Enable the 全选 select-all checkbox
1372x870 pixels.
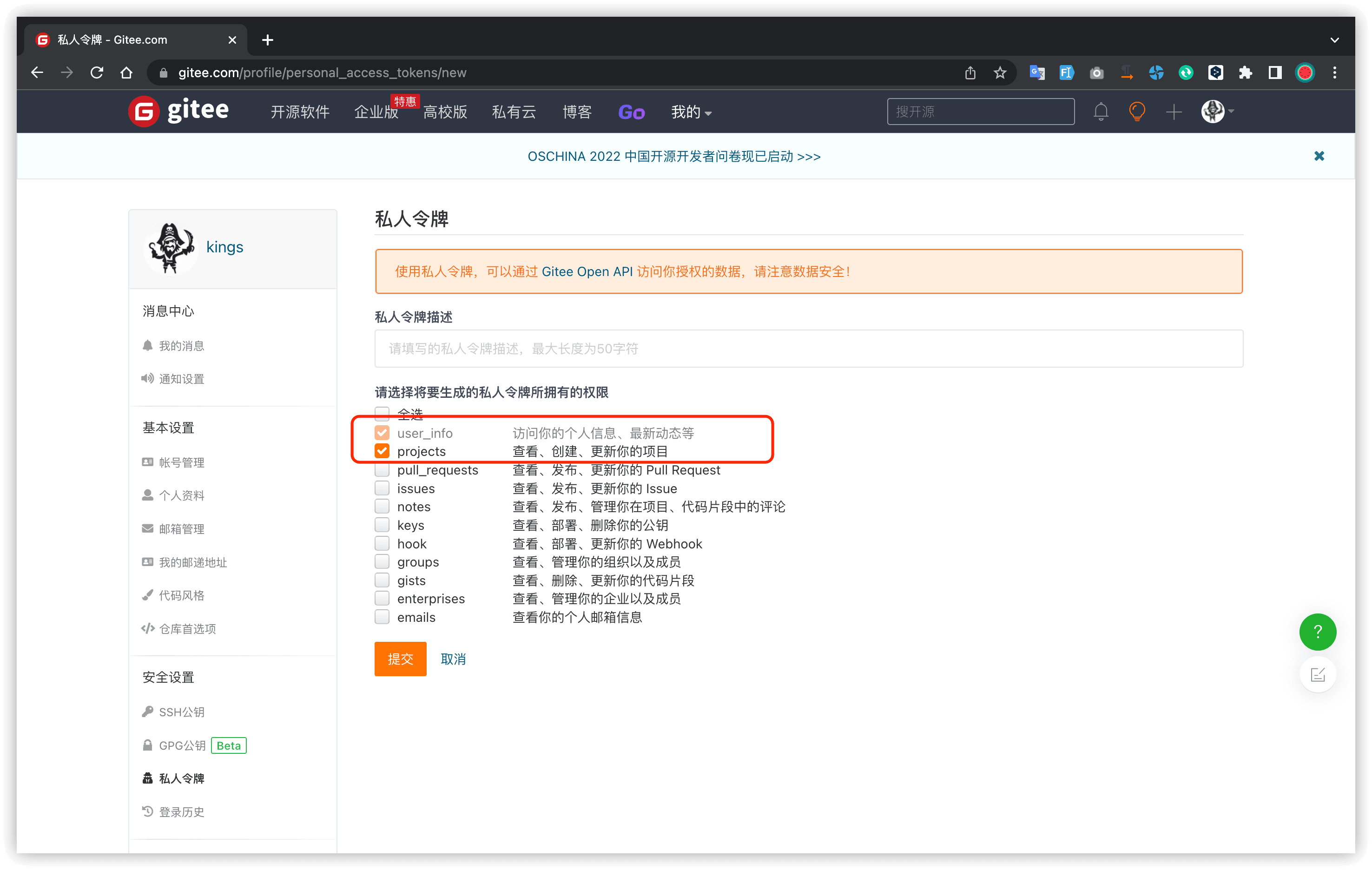[382, 414]
